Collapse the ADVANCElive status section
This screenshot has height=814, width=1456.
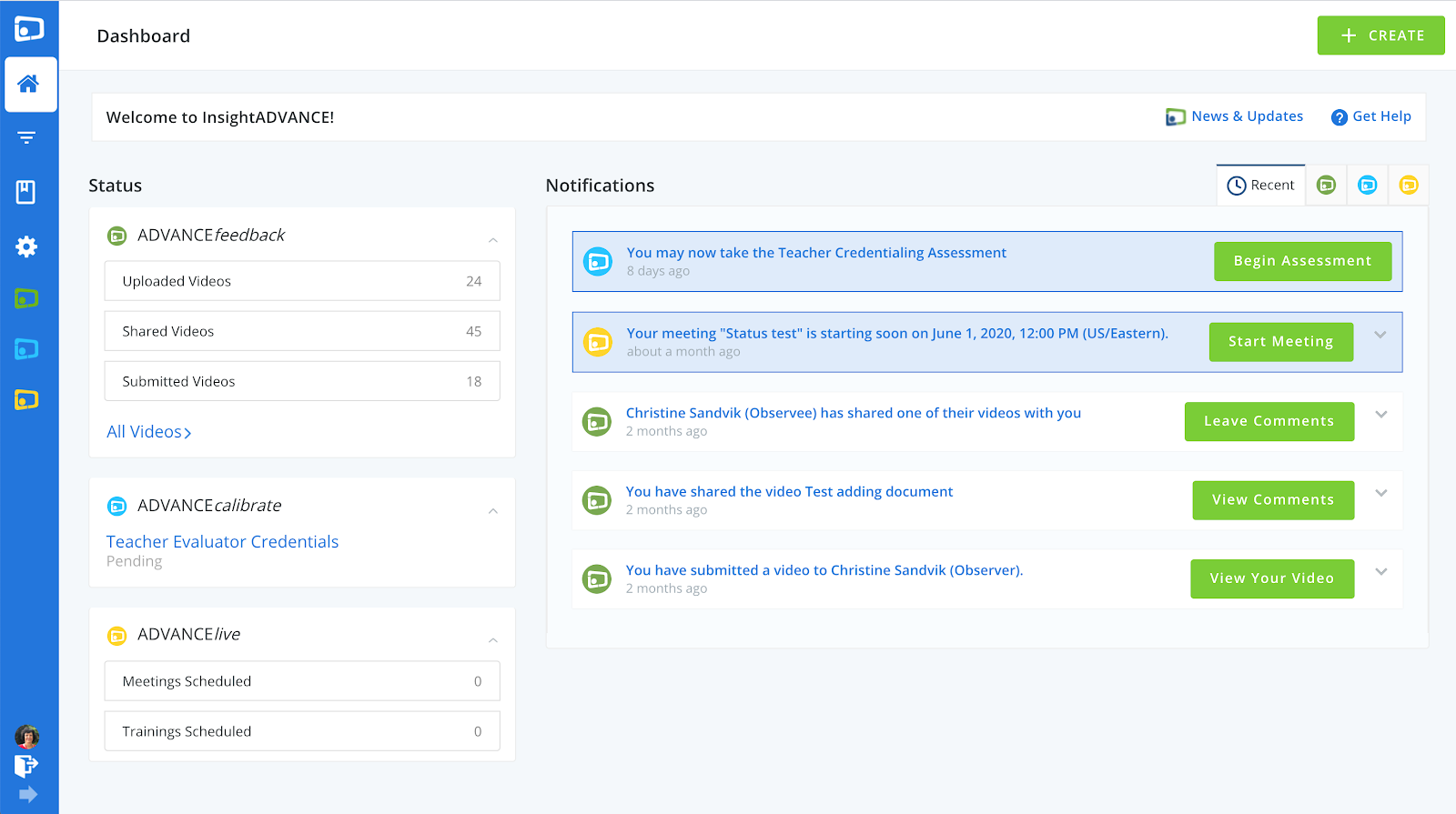point(493,640)
